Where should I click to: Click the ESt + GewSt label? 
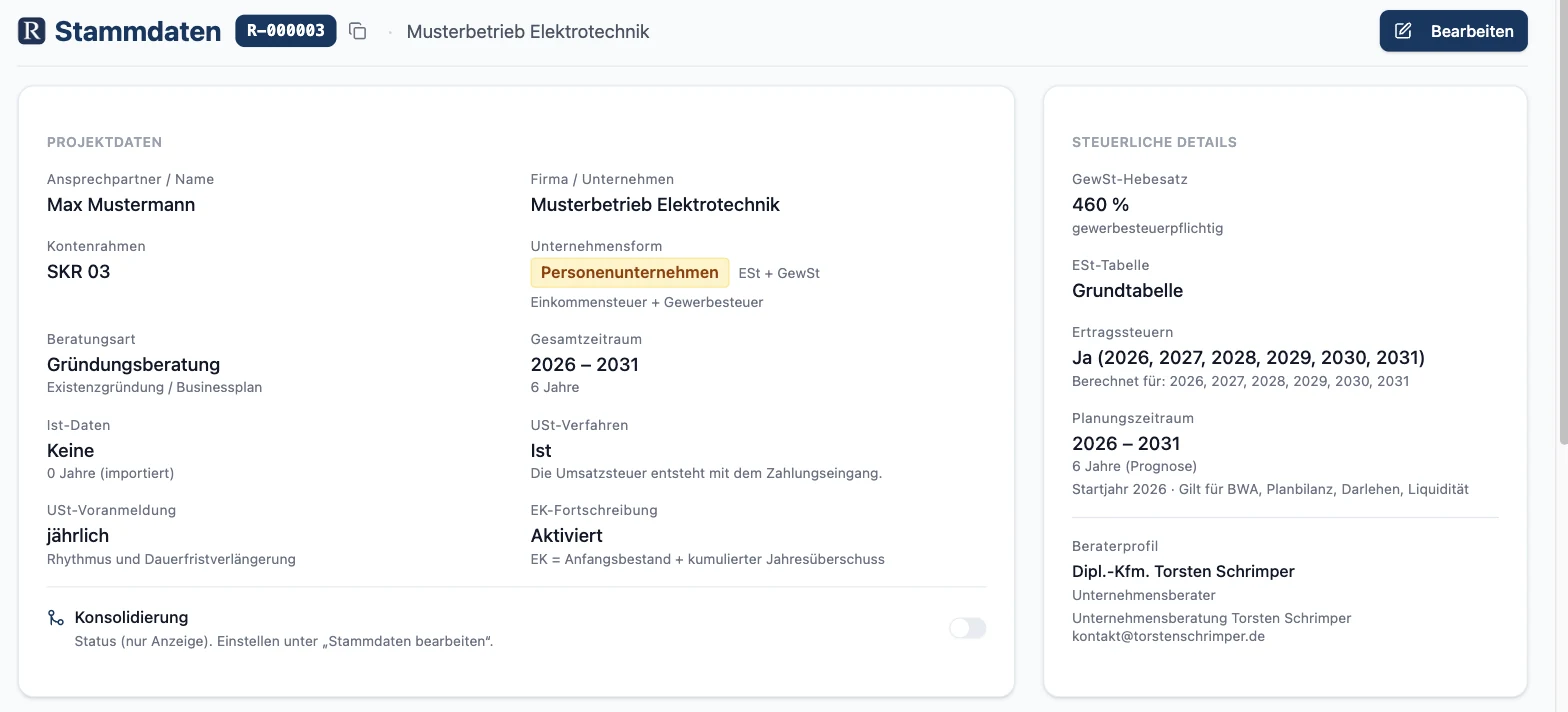tap(779, 273)
